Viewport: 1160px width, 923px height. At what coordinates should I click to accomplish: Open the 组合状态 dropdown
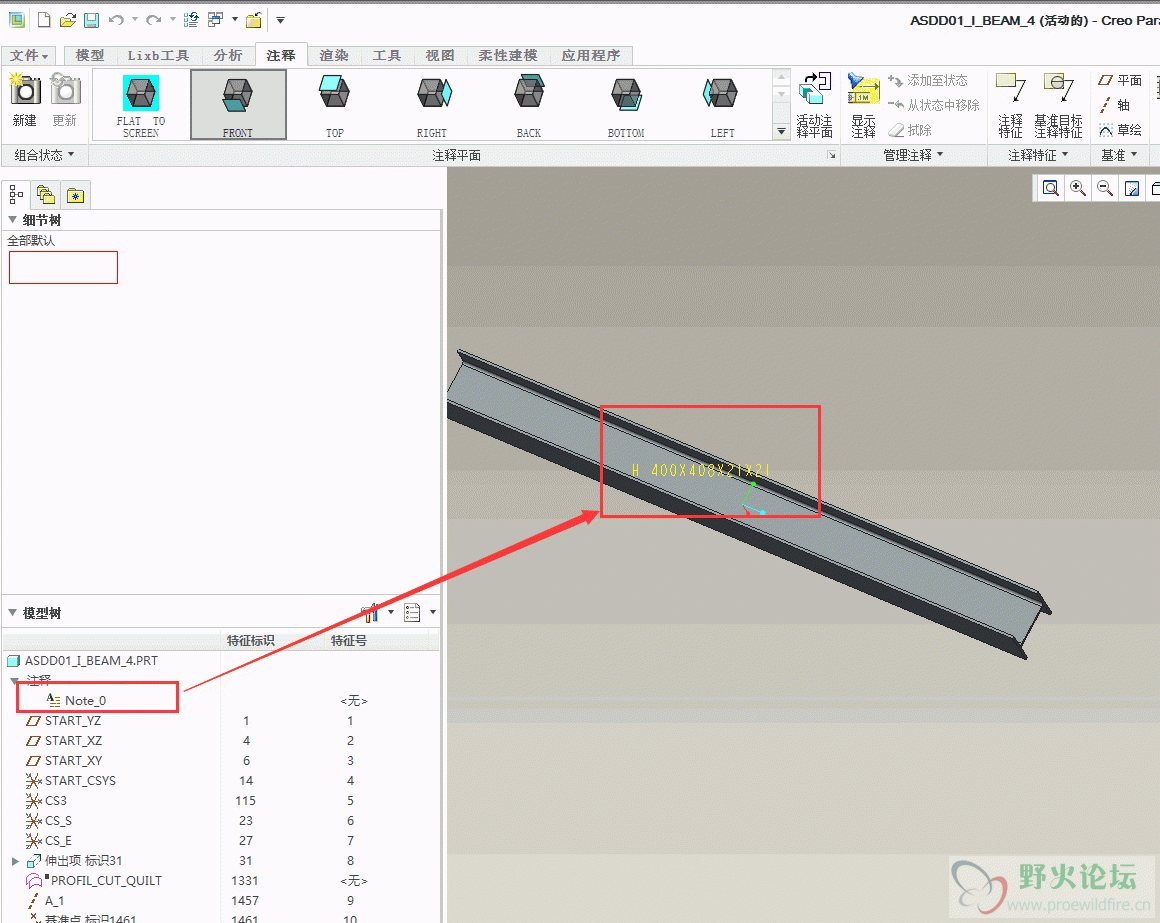[x=44, y=155]
